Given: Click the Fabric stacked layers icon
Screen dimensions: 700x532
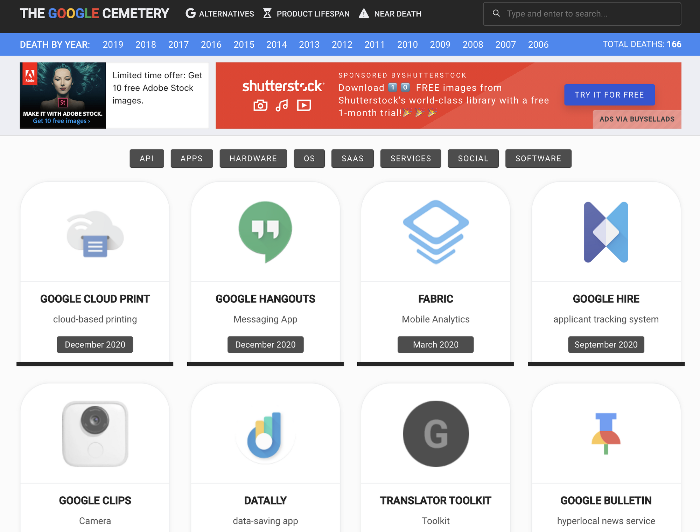Looking at the screenshot, I should [436, 232].
